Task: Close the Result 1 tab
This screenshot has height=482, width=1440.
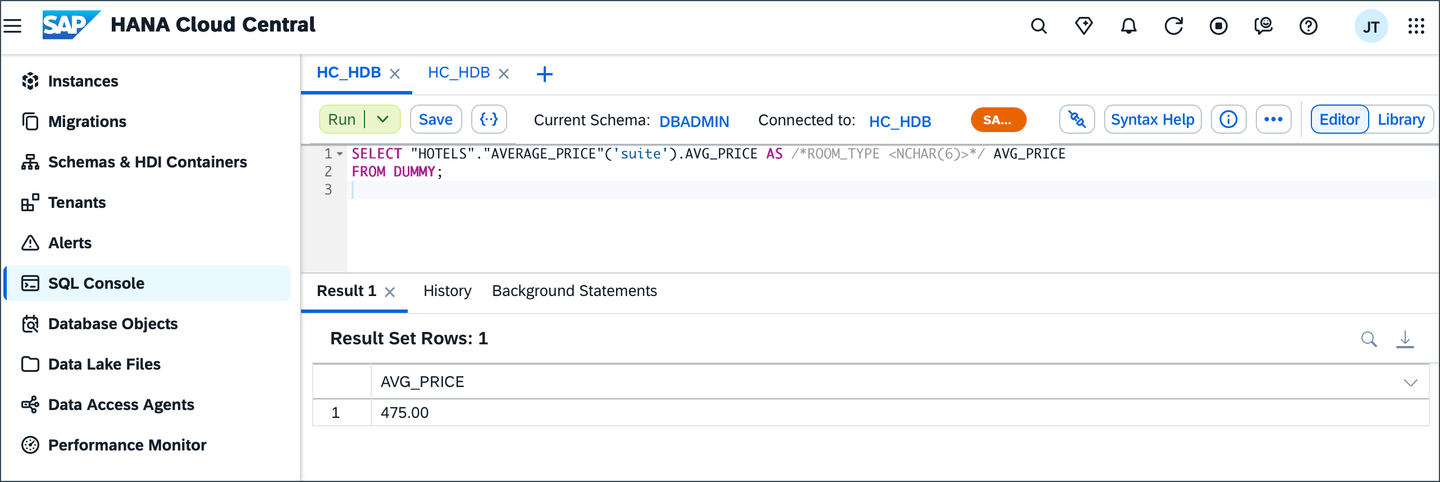Action: coord(390,292)
